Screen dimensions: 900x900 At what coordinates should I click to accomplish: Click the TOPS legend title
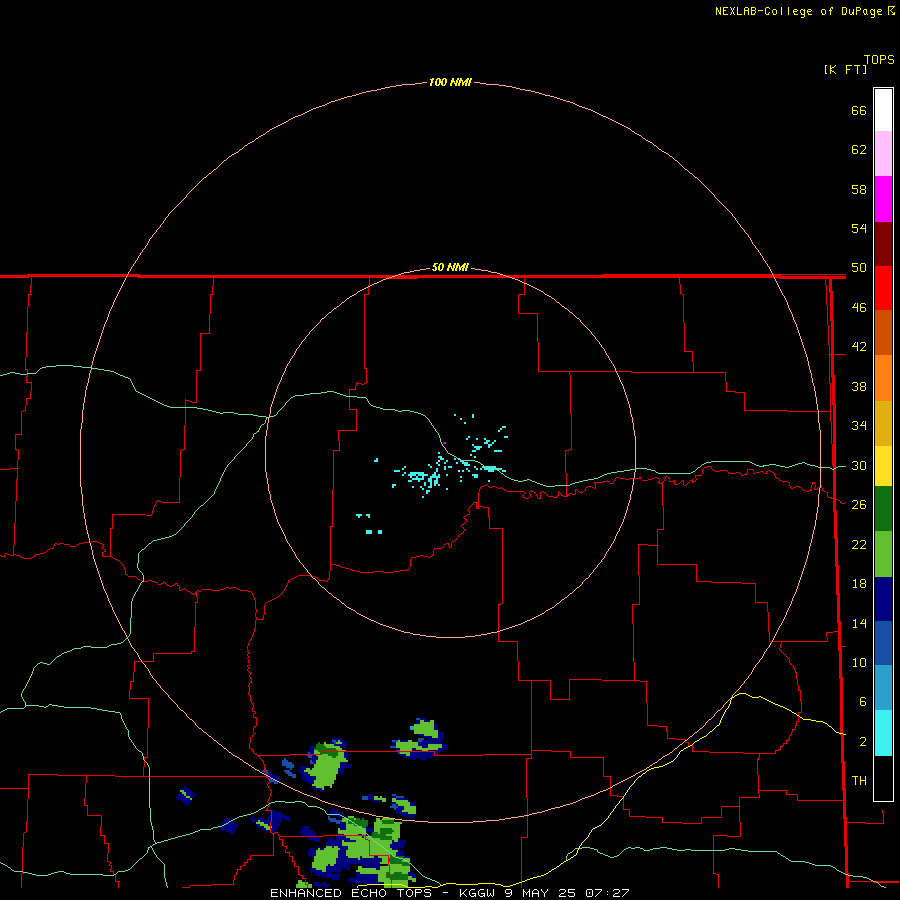pos(879,59)
